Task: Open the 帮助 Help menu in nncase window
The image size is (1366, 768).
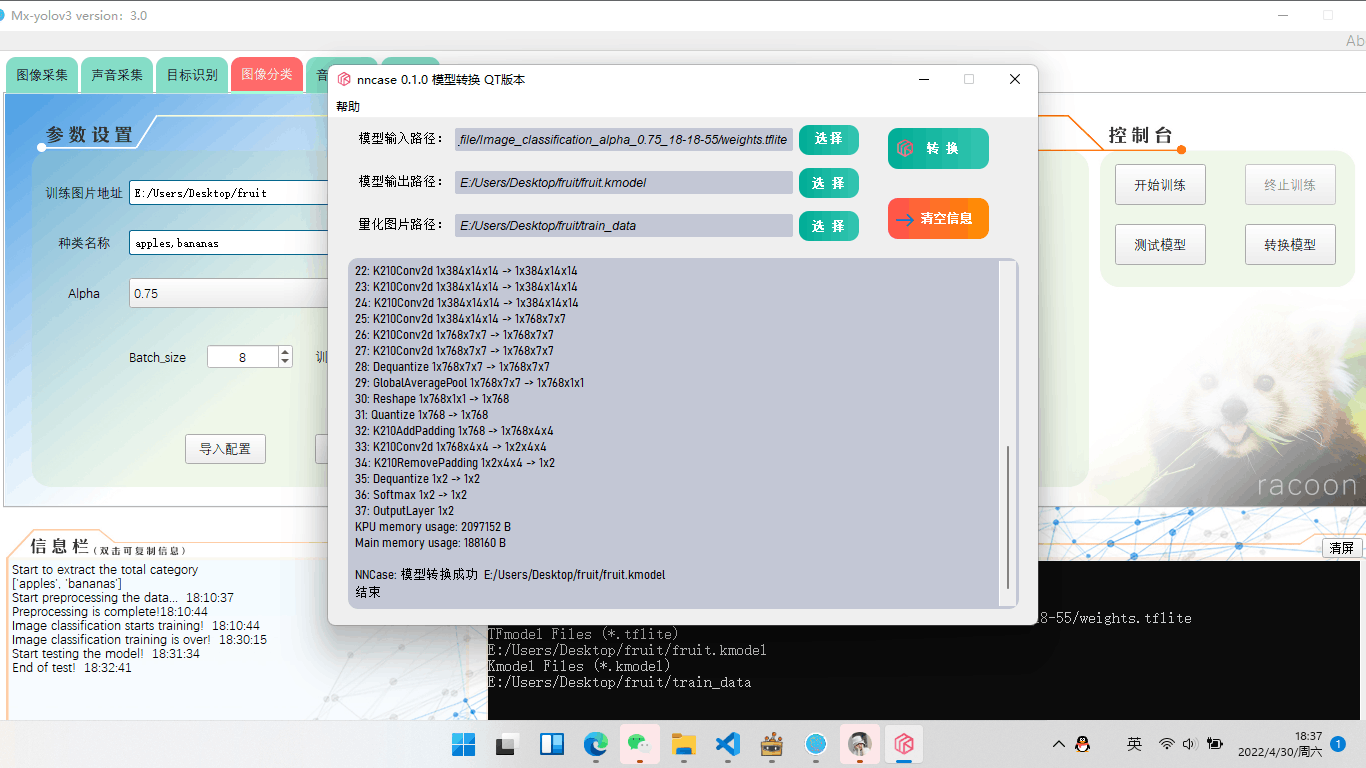Action: 347,106
